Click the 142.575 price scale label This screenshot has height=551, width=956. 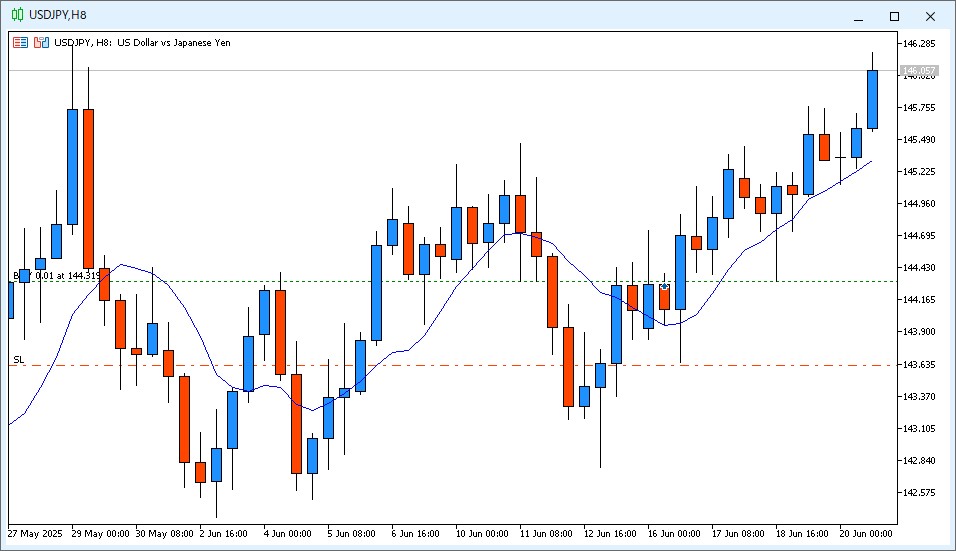(x=919, y=492)
